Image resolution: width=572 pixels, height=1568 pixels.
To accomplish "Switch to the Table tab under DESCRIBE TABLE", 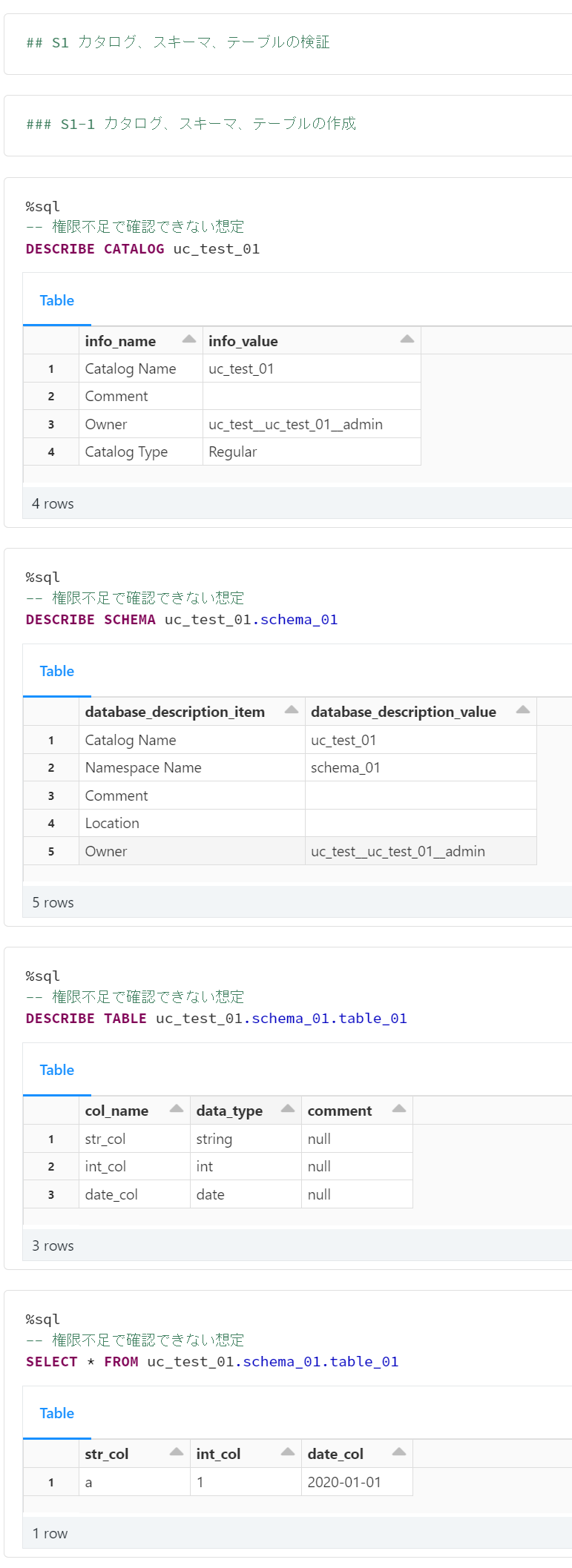I will click(x=57, y=1070).
